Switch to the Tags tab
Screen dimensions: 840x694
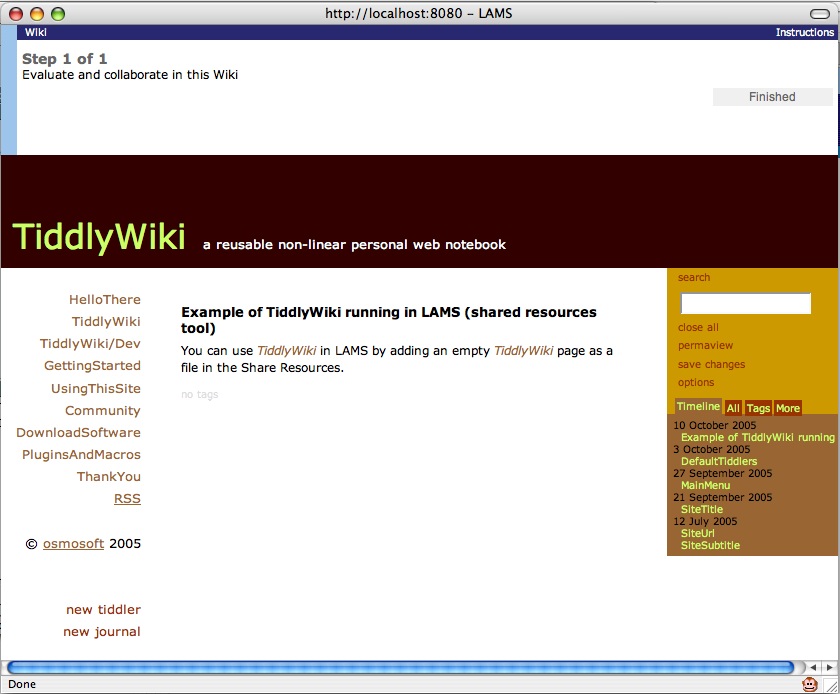click(x=758, y=408)
